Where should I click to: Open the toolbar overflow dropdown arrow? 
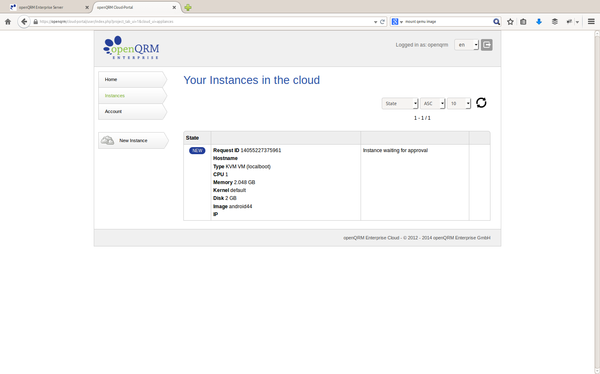coord(577,22)
